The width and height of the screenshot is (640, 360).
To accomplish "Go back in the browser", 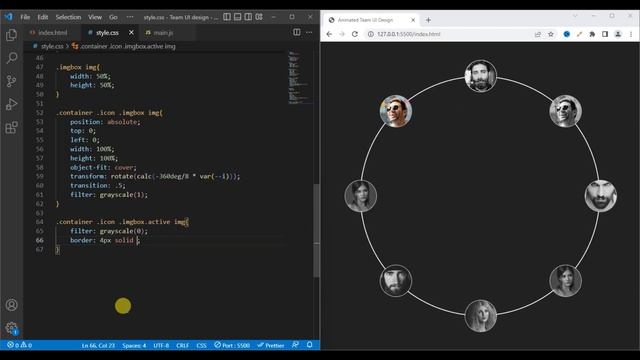I will [x=329, y=34].
